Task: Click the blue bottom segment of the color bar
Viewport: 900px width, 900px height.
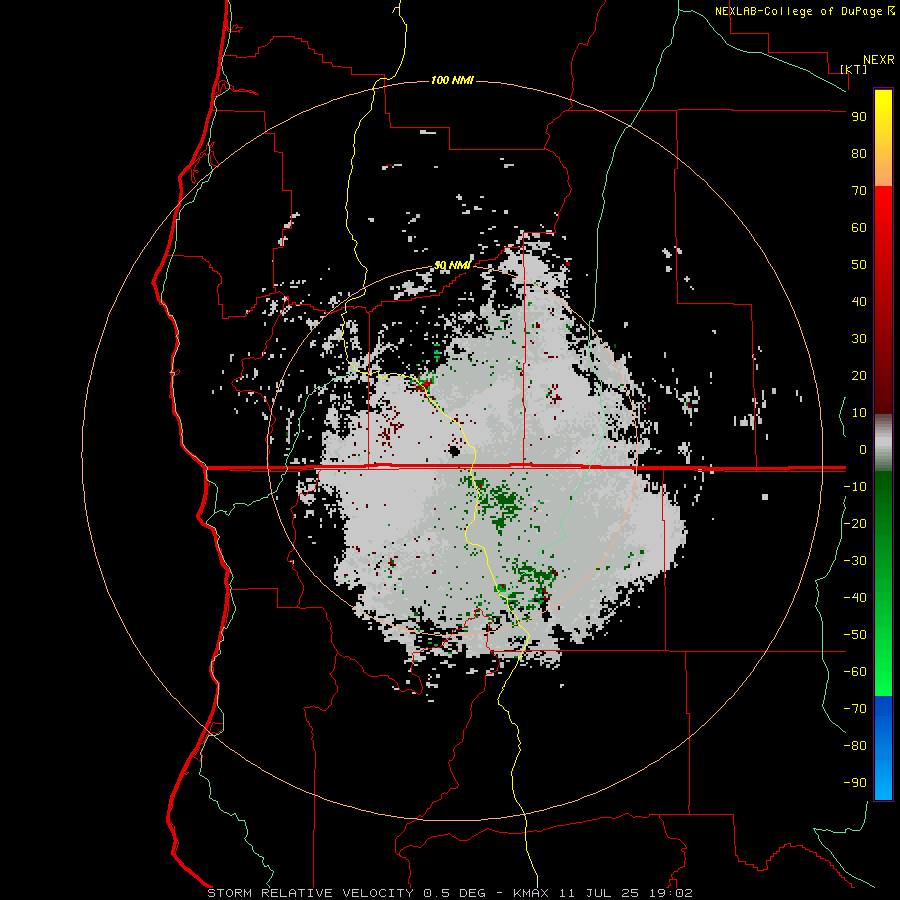Action: click(x=883, y=748)
